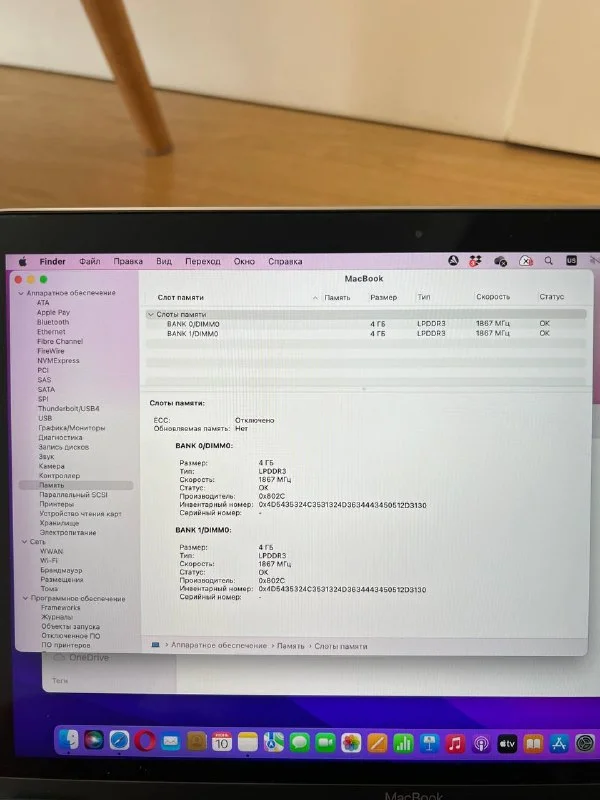Select Bluetooth in the sidebar
This screenshot has height=800, width=600.
pos(53,322)
